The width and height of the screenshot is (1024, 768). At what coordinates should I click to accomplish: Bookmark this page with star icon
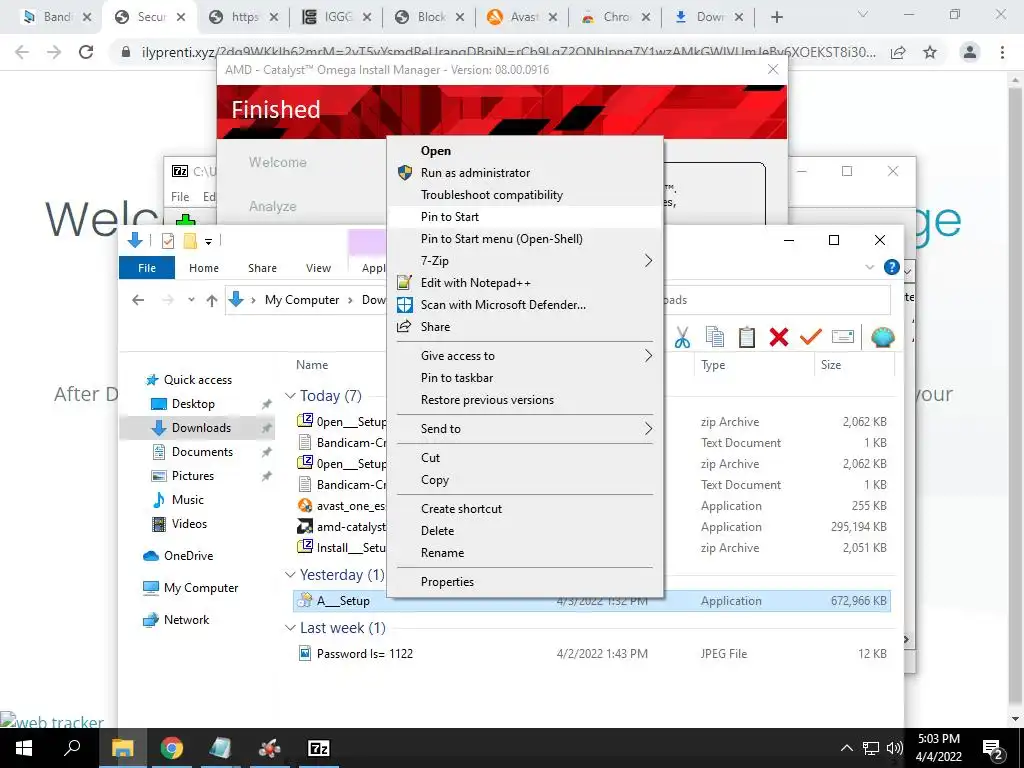930,52
